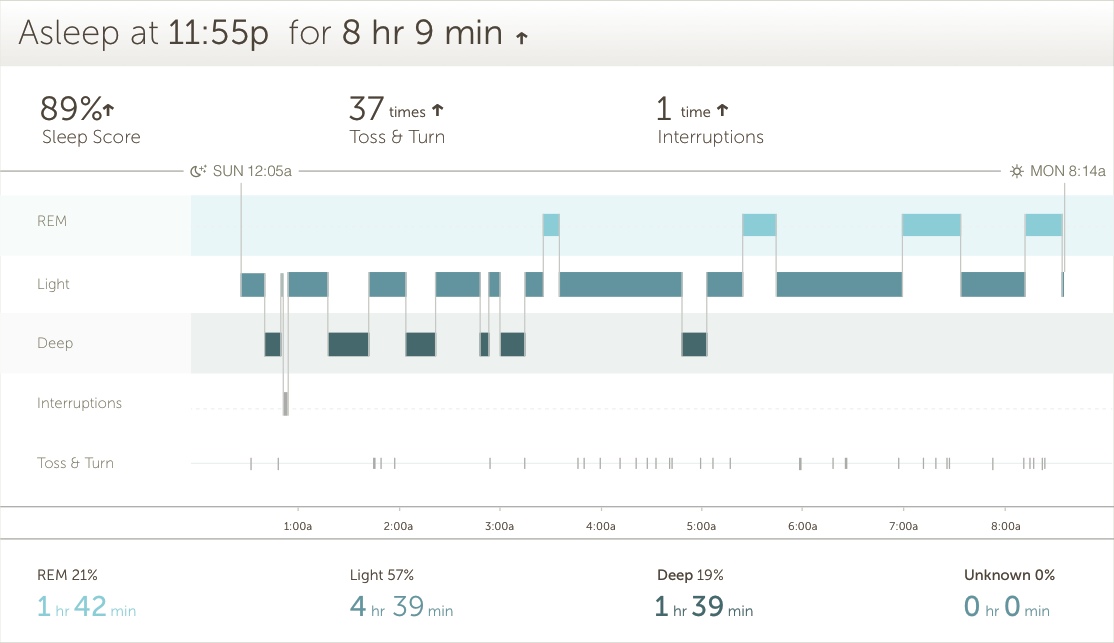Click the 3:00a time axis label
The image size is (1114, 643).
[499, 525]
